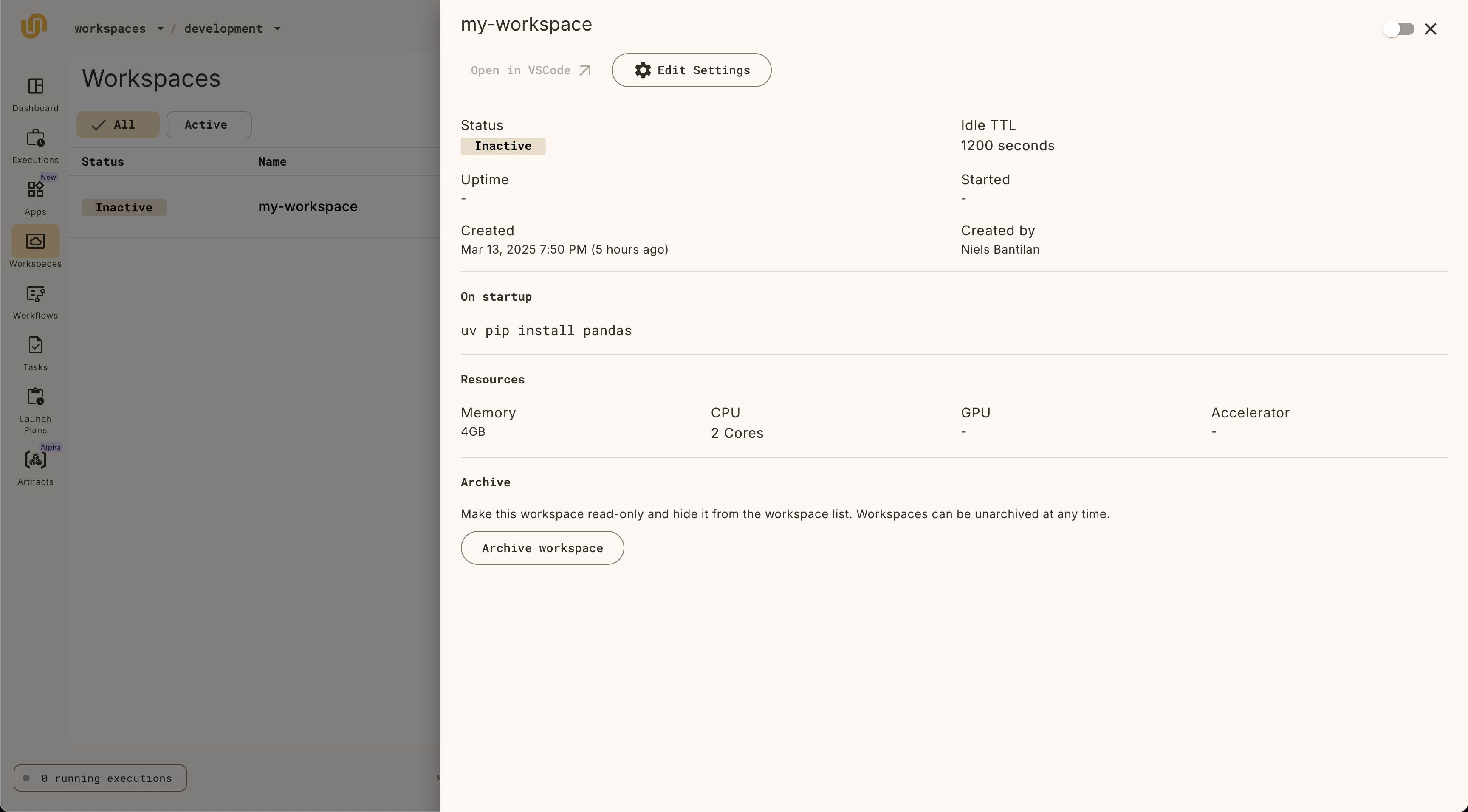Select the my-workspace row name

tap(308, 206)
